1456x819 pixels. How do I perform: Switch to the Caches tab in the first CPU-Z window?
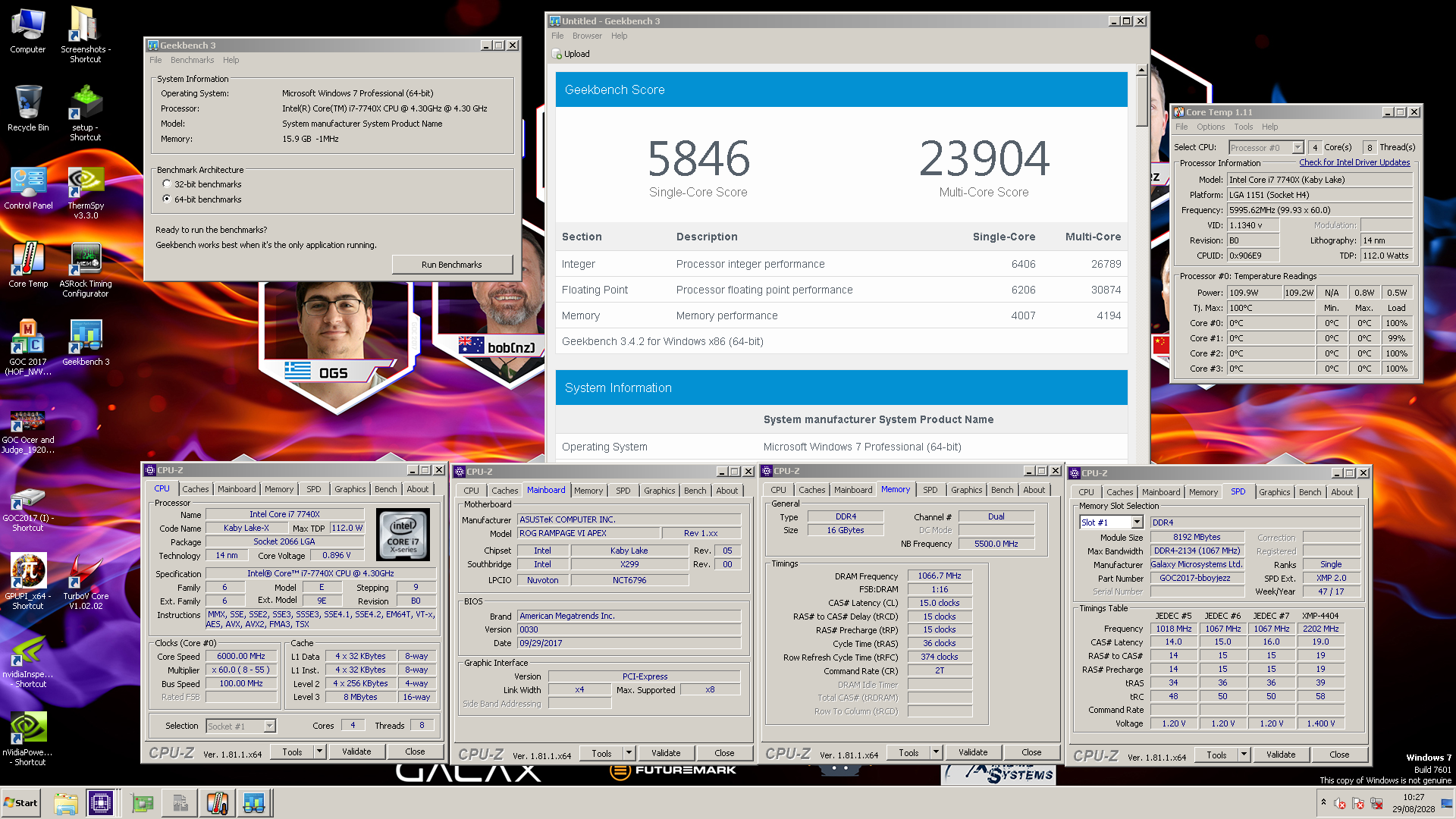click(195, 489)
